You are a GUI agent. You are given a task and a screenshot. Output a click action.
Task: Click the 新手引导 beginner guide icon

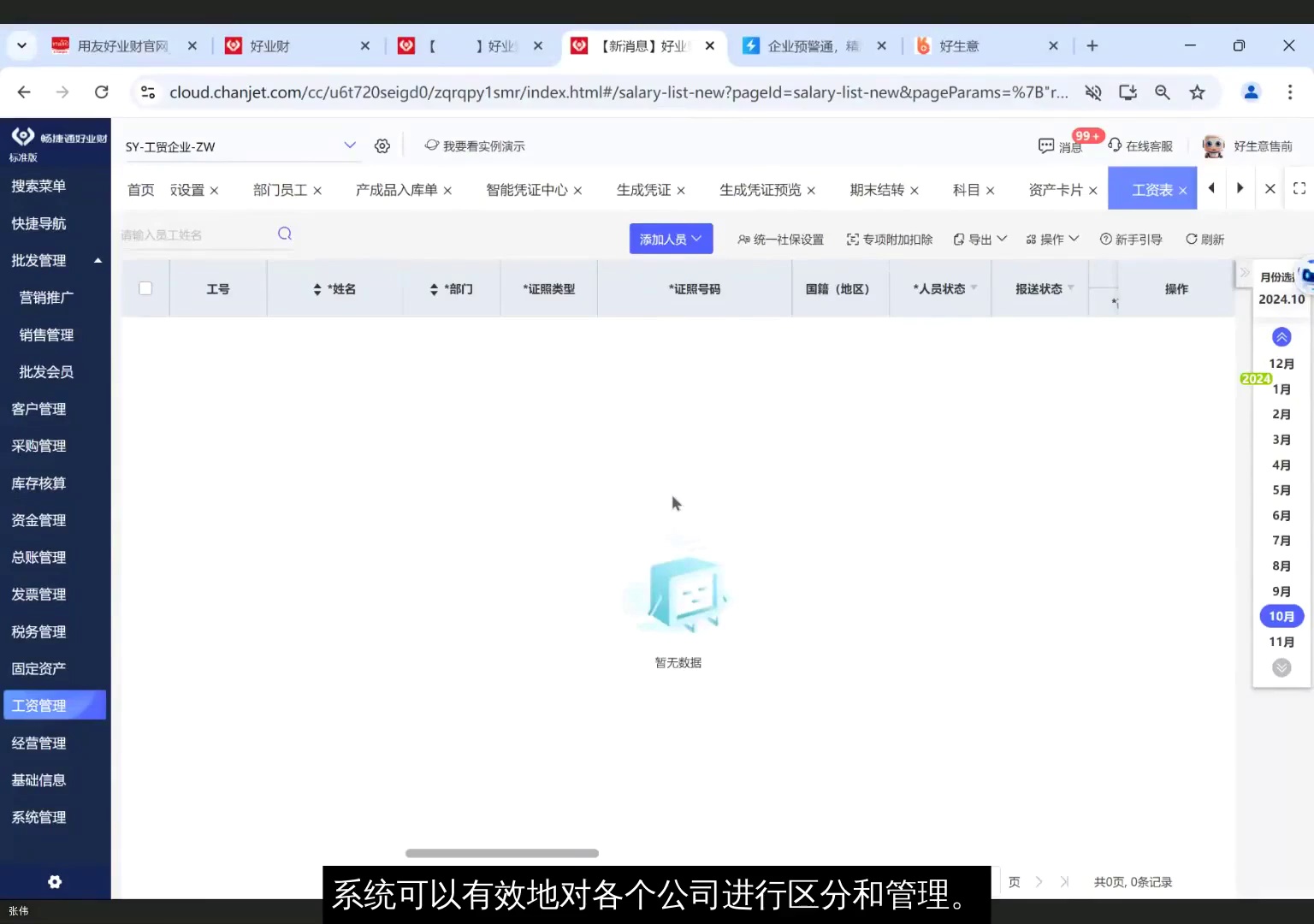(x=1131, y=239)
